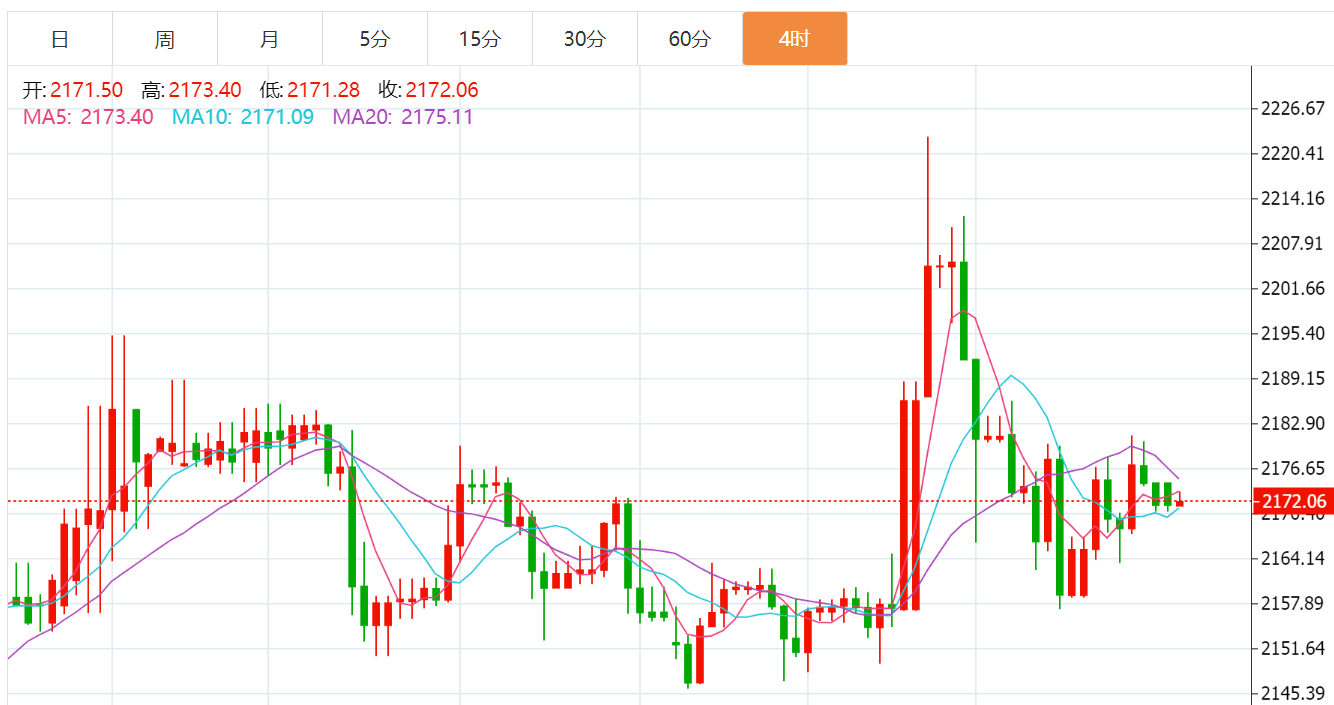Select the 15分 interval tab
This screenshot has height=705, width=1334.
[x=480, y=39]
